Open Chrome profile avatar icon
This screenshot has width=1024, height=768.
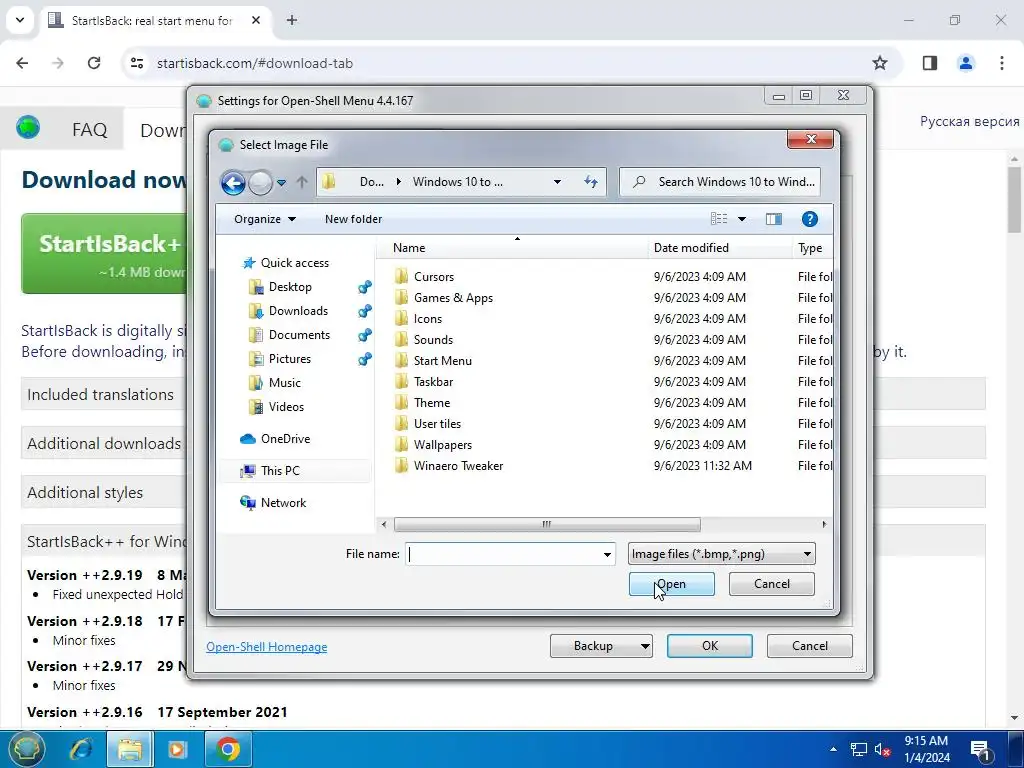[965, 63]
